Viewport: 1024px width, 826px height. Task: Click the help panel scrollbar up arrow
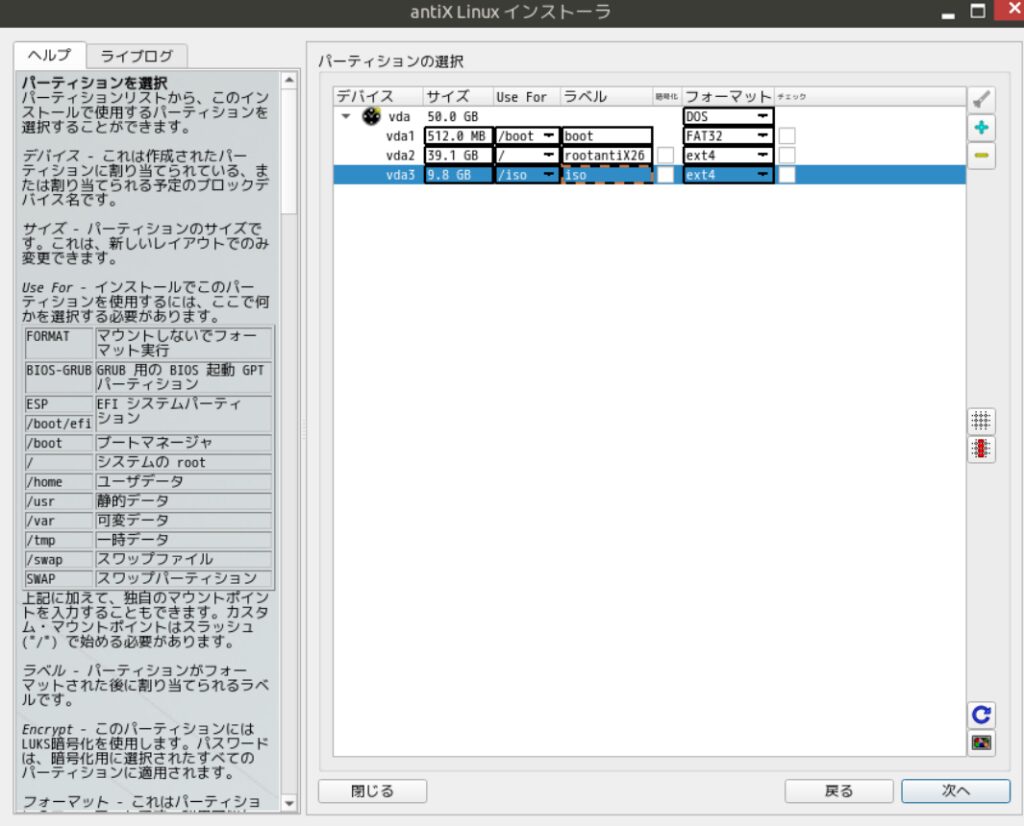[x=289, y=80]
